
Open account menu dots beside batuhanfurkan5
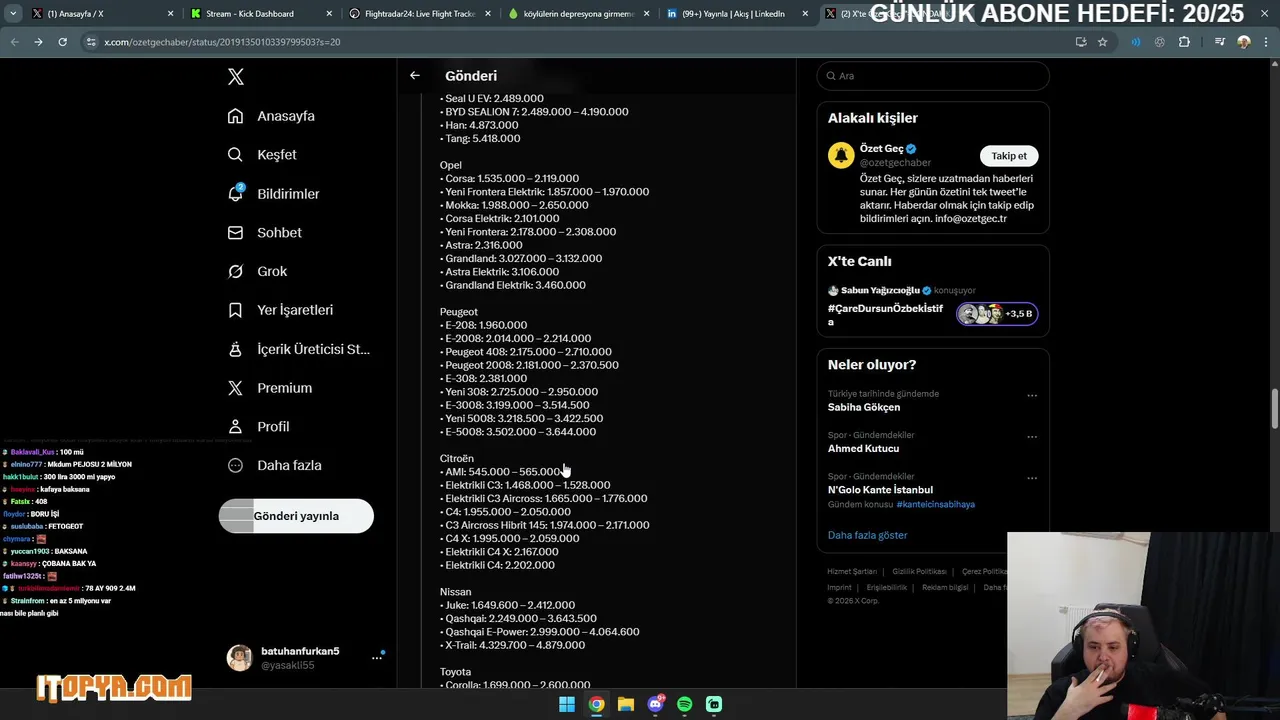click(377, 657)
